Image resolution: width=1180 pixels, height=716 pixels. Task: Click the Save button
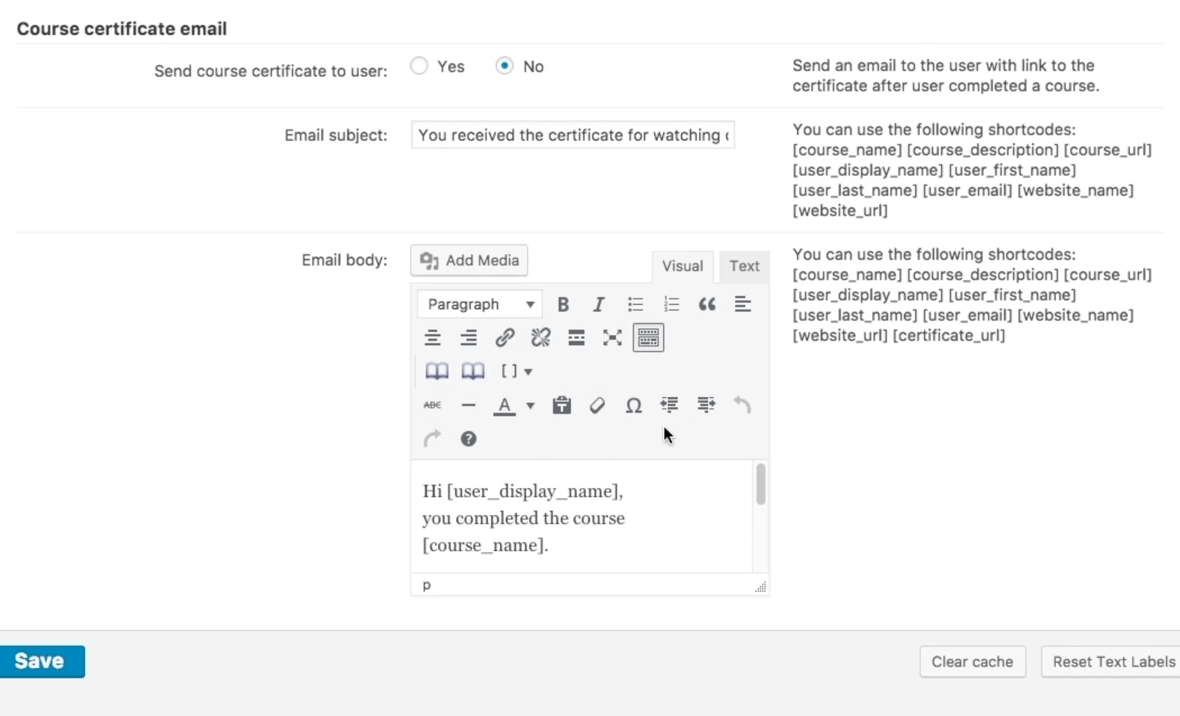40,661
